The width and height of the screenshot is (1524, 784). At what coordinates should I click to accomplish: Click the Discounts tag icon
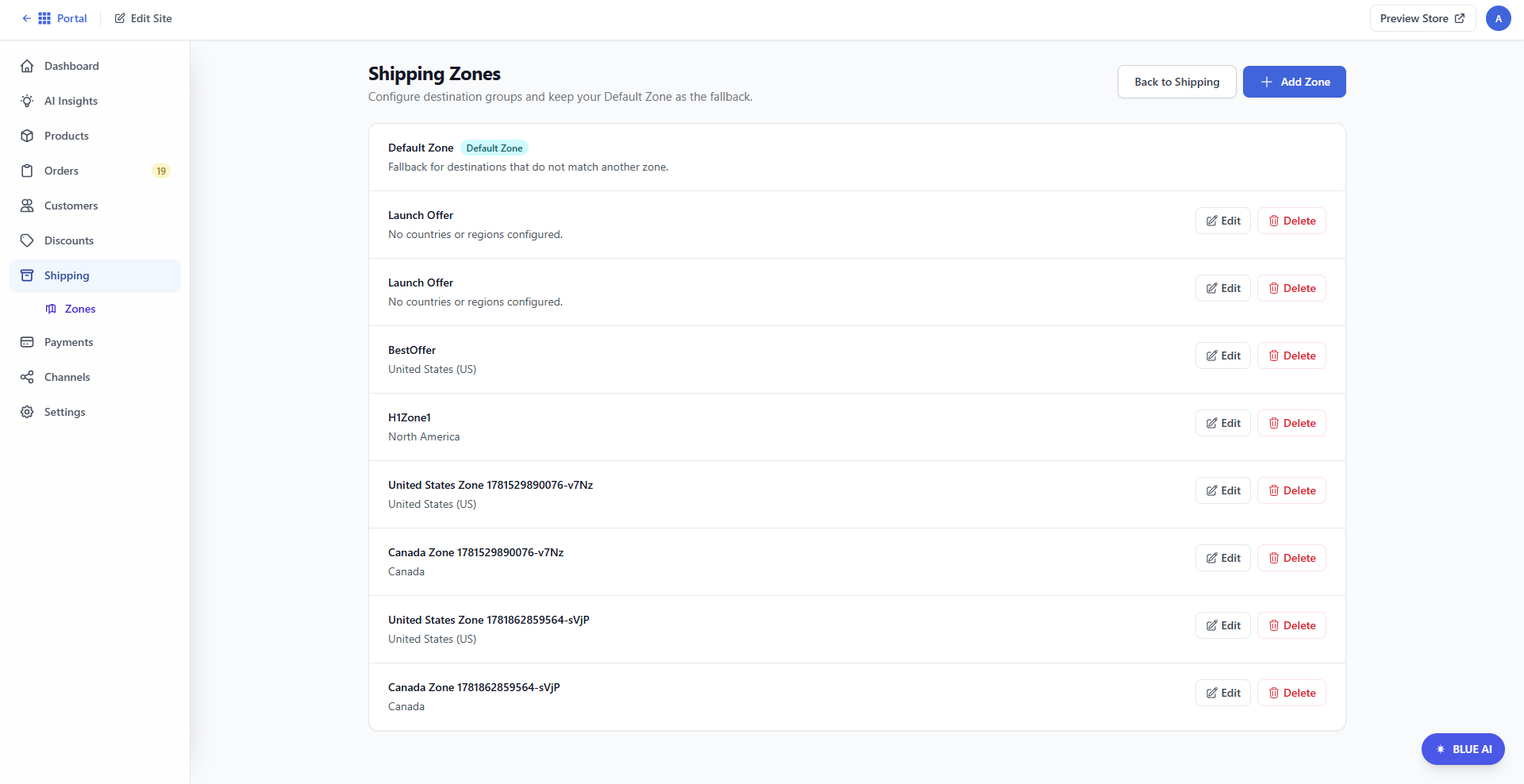[27, 240]
